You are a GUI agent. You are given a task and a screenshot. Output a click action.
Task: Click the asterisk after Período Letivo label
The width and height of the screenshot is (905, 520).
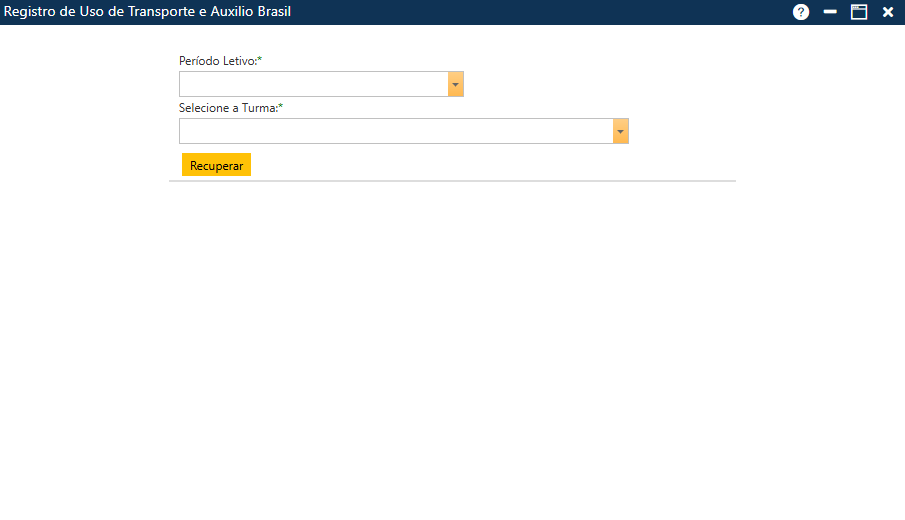260,60
